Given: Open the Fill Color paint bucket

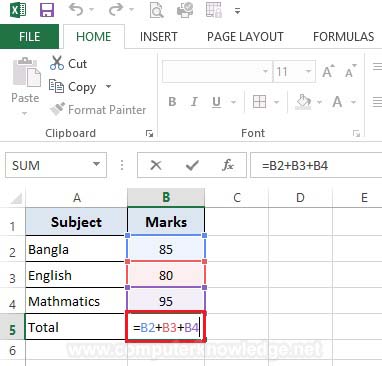Looking at the screenshot, I should point(303,102).
